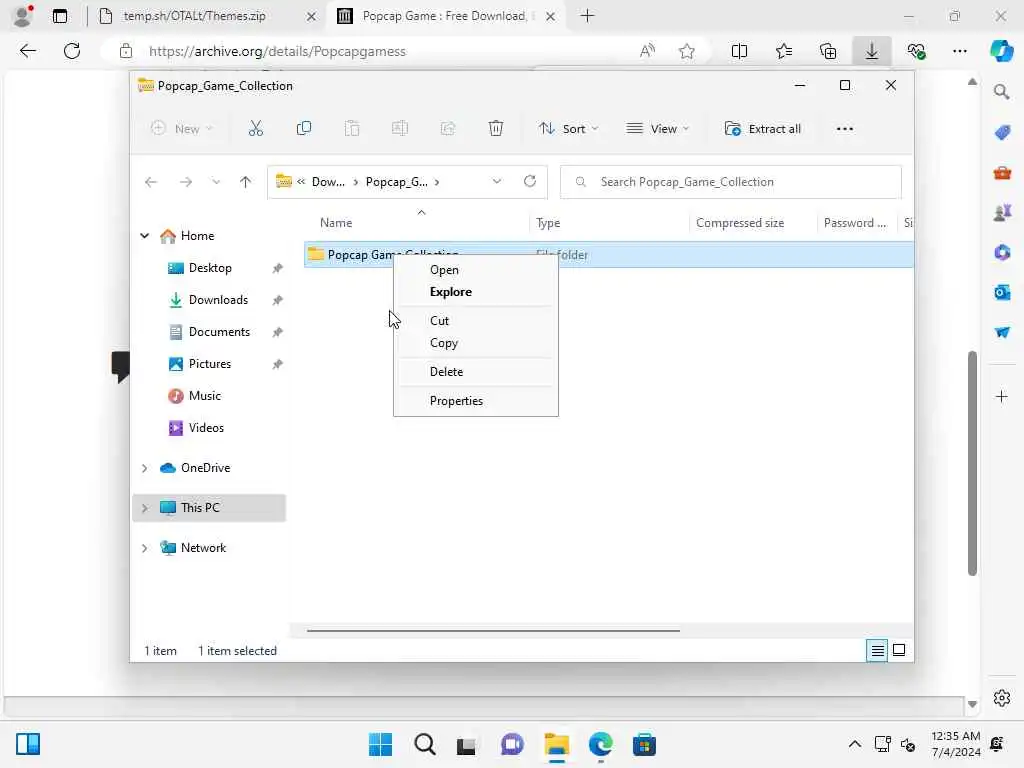Open Browser essentials heart icon

tap(916, 51)
